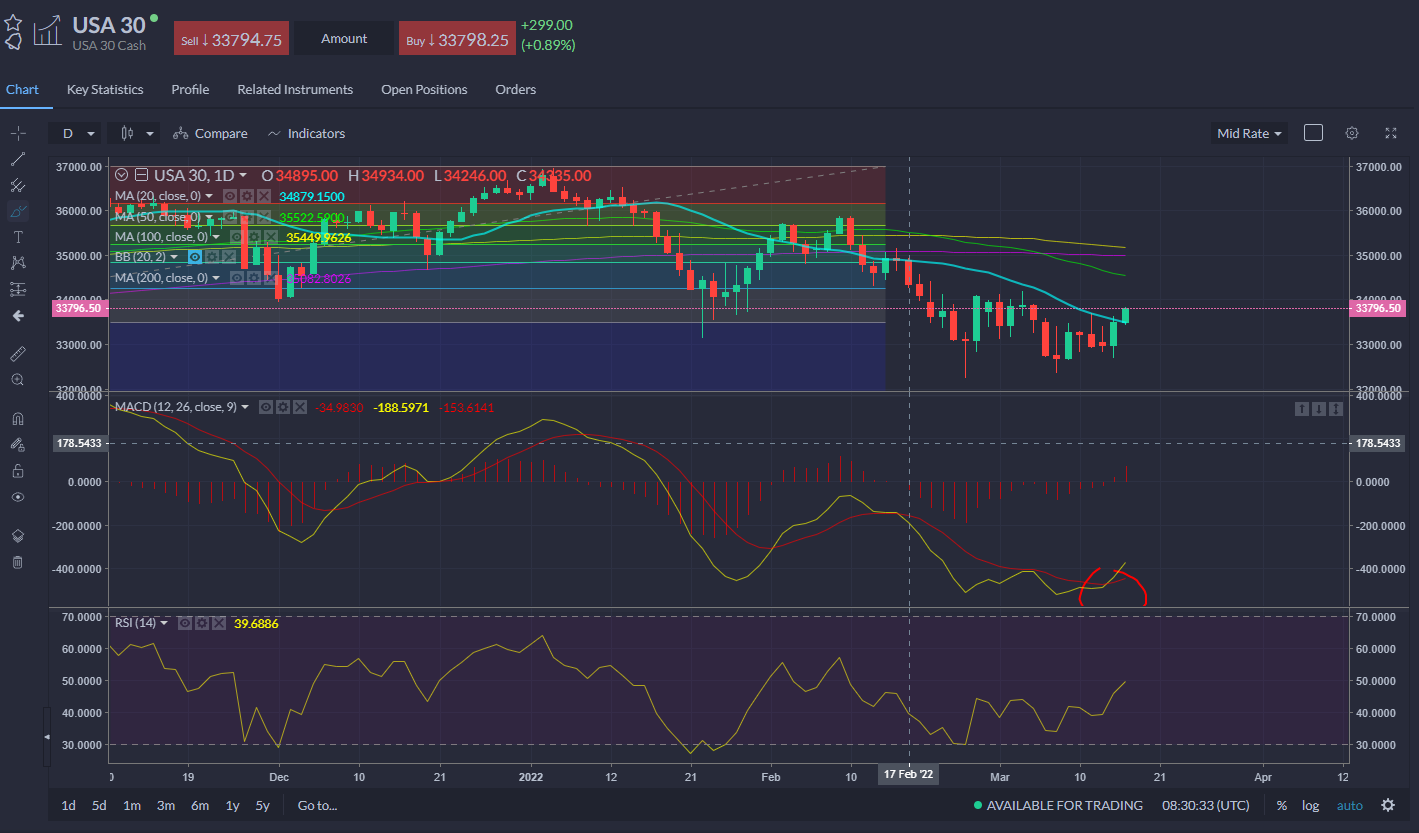Open the D timeframe interval dropdown
Image resolution: width=1419 pixels, height=833 pixels.
point(77,133)
